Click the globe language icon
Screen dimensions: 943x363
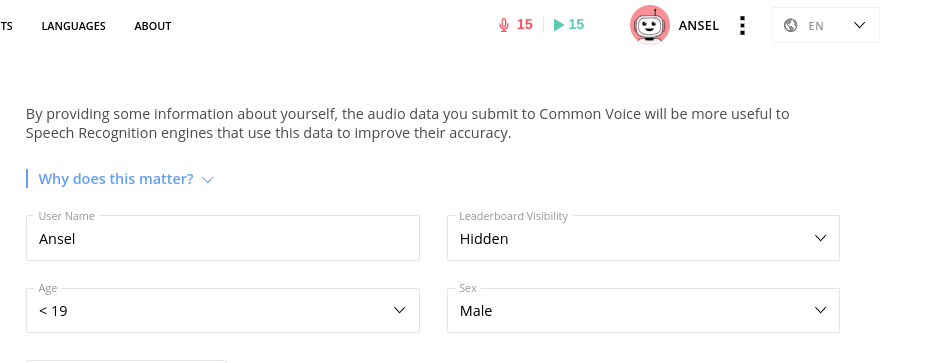pos(791,25)
